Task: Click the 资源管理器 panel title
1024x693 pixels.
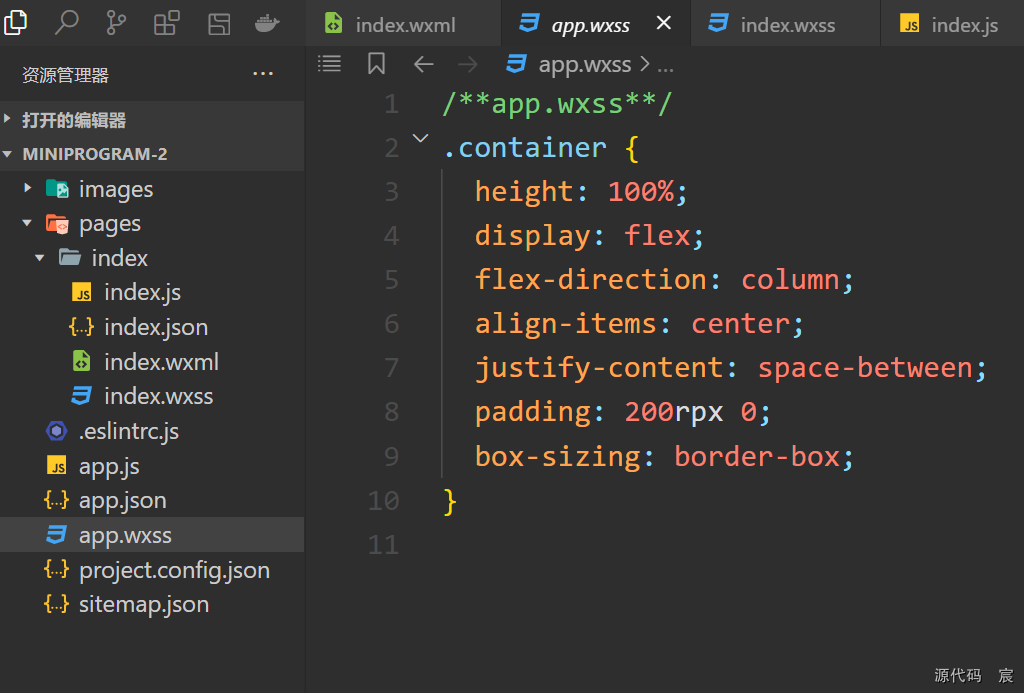Action: tap(65, 75)
